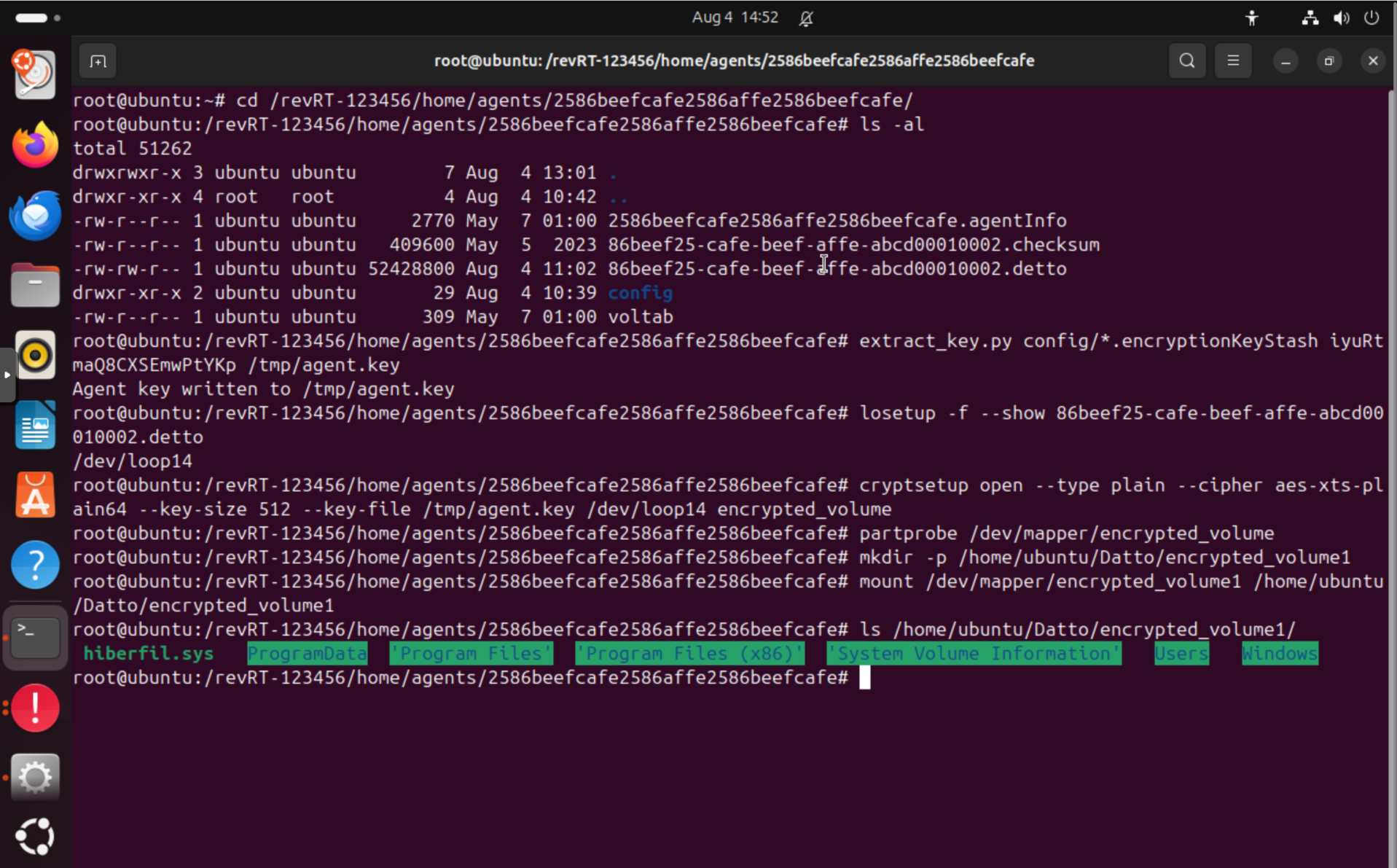Click the 'ls -al' command text
Screen dimensions: 1397x868
click(x=892, y=125)
